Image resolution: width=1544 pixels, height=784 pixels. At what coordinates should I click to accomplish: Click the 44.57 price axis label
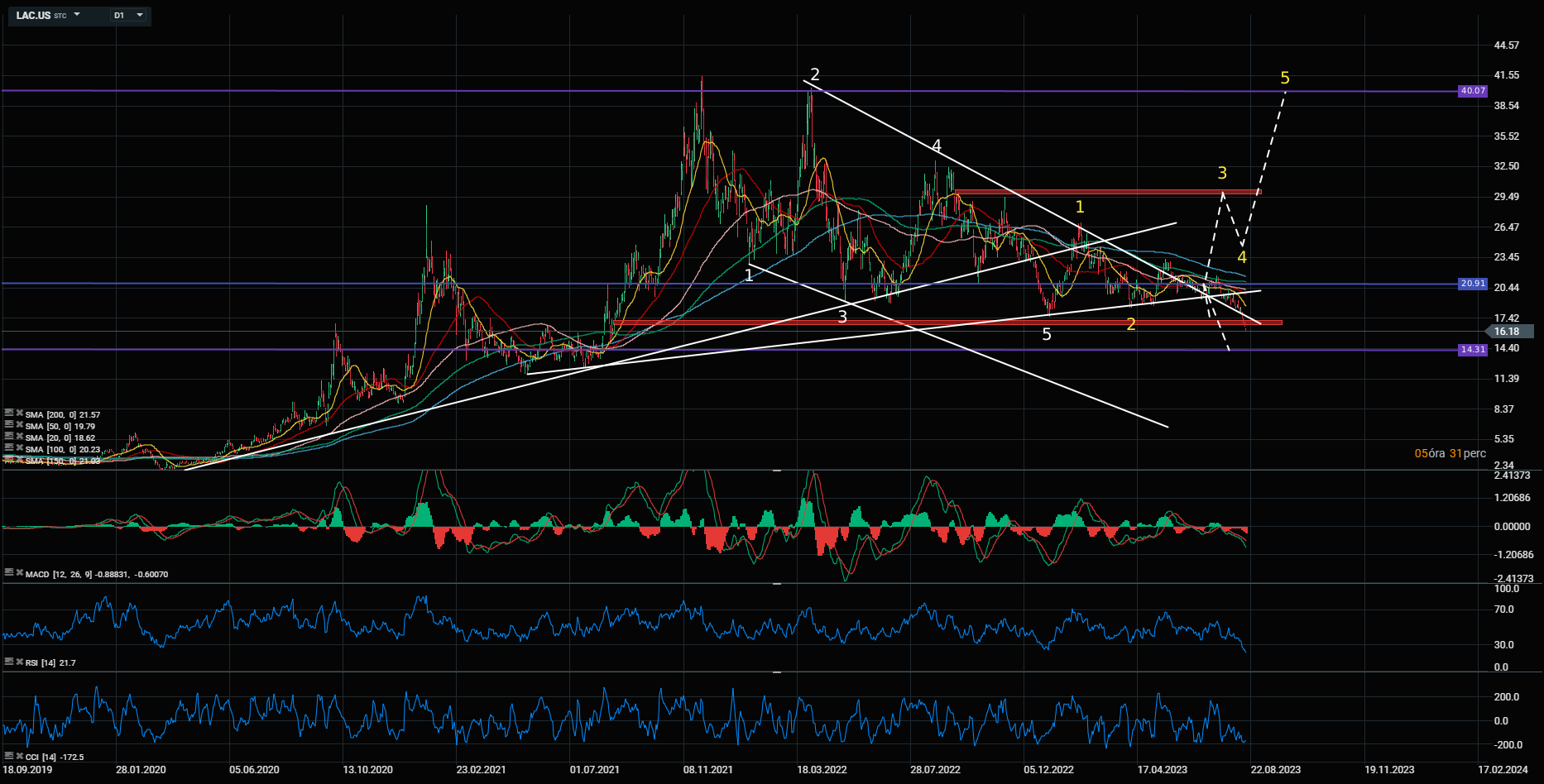(1507, 45)
